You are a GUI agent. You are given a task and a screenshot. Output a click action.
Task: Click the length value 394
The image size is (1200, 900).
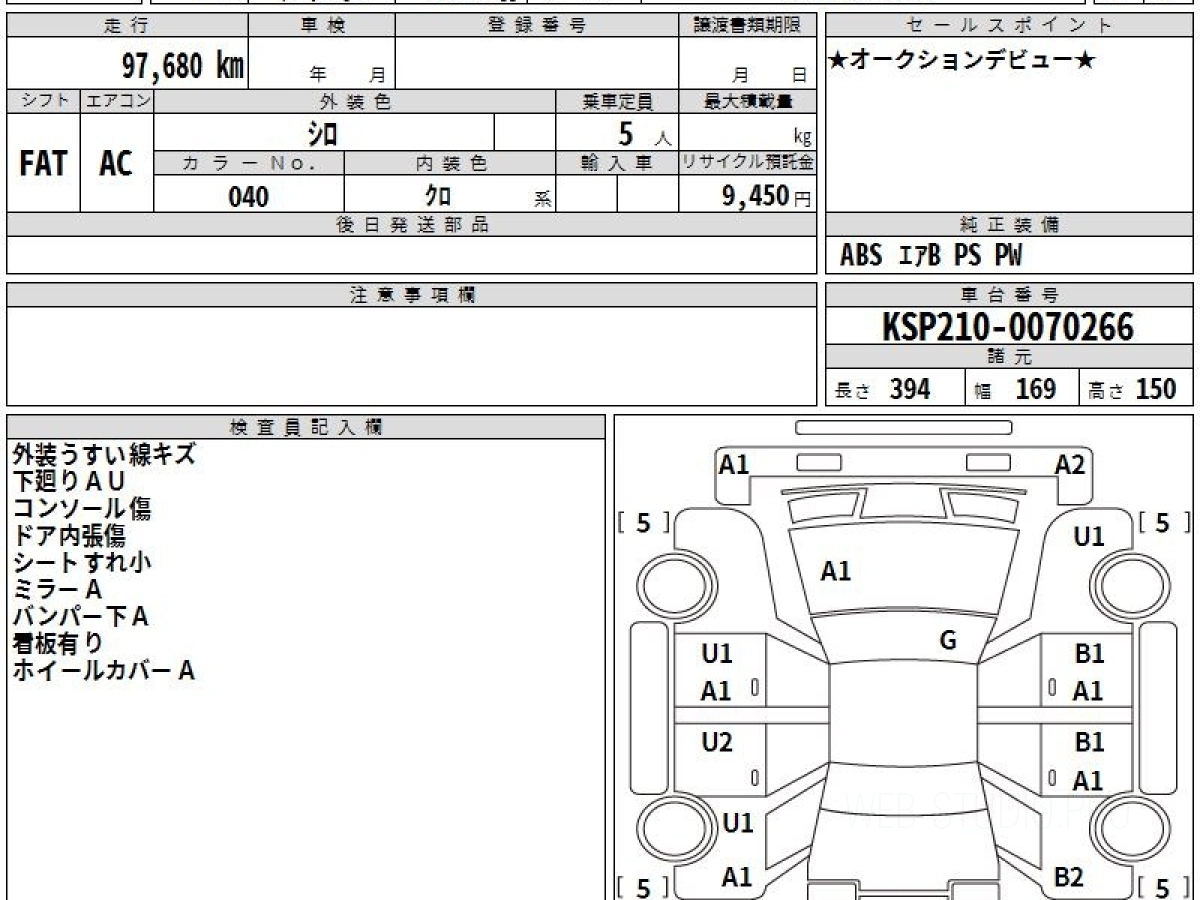click(910, 389)
